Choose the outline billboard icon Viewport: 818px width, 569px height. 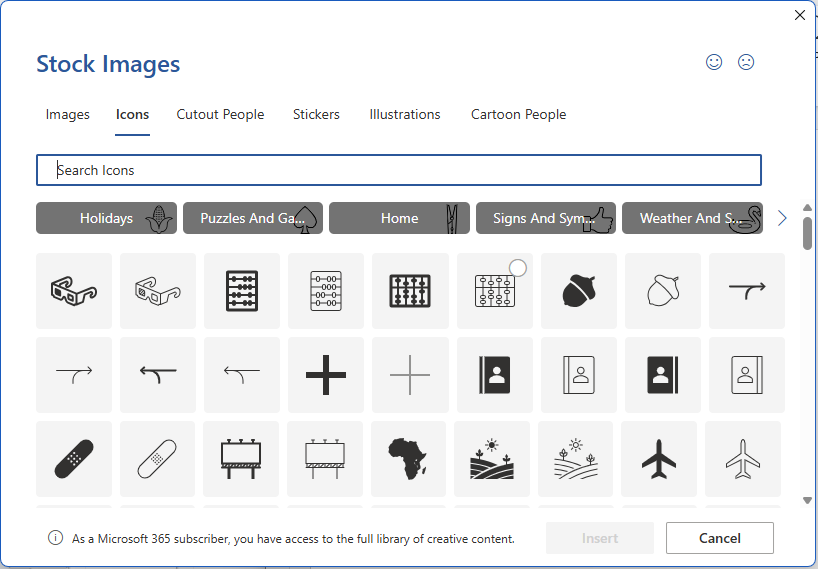pos(324,458)
